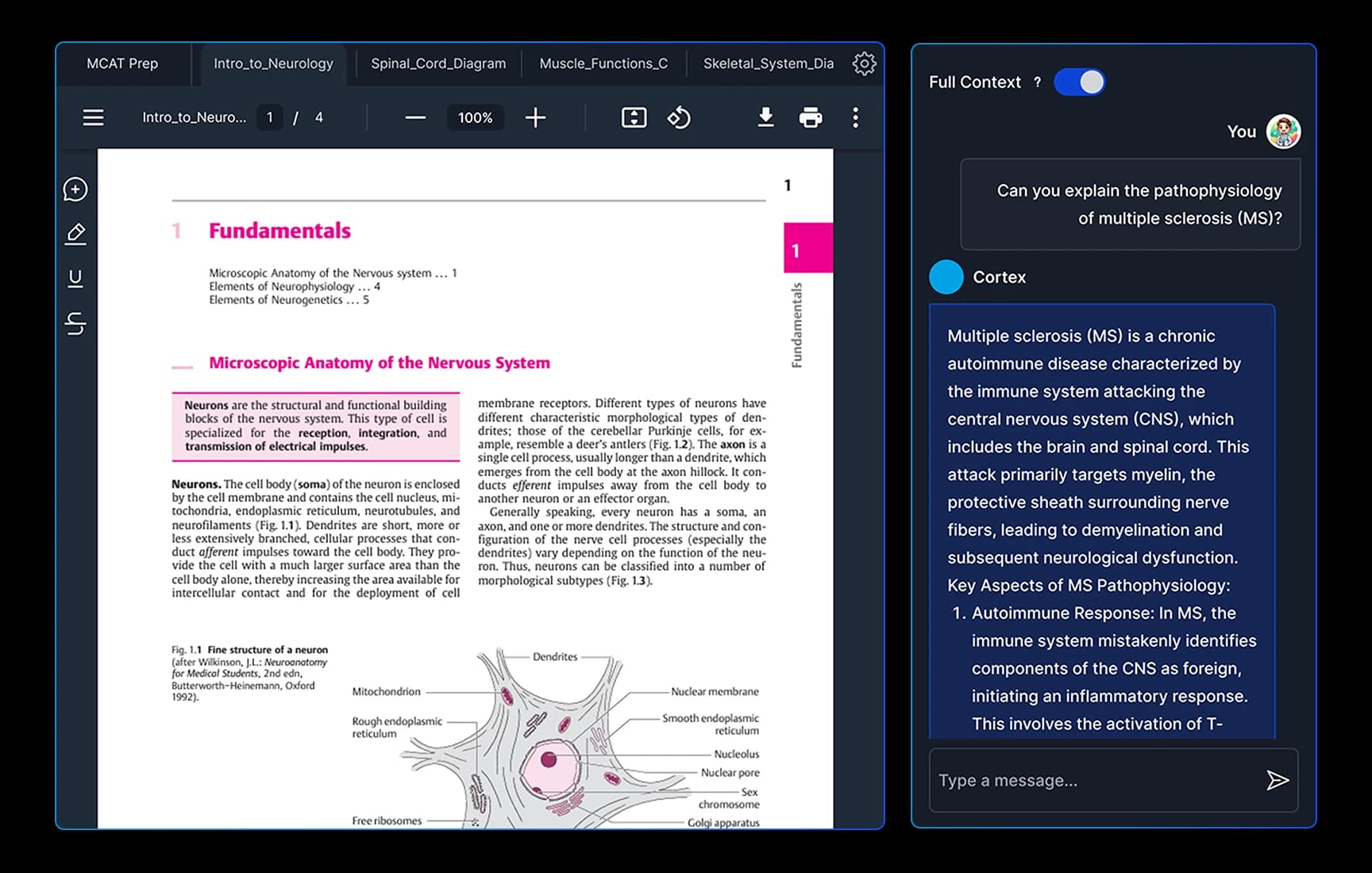Viewport: 1372px width, 873px height.
Task: Click the message input box
Action: point(1096,780)
